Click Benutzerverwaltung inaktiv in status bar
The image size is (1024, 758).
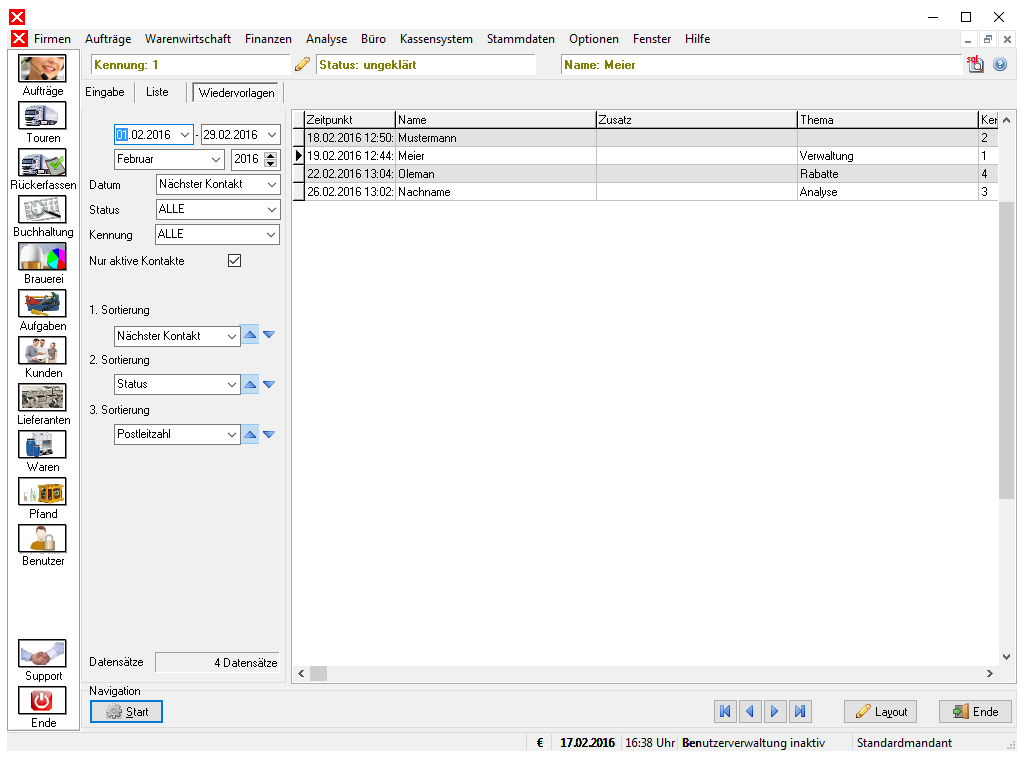click(754, 742)
